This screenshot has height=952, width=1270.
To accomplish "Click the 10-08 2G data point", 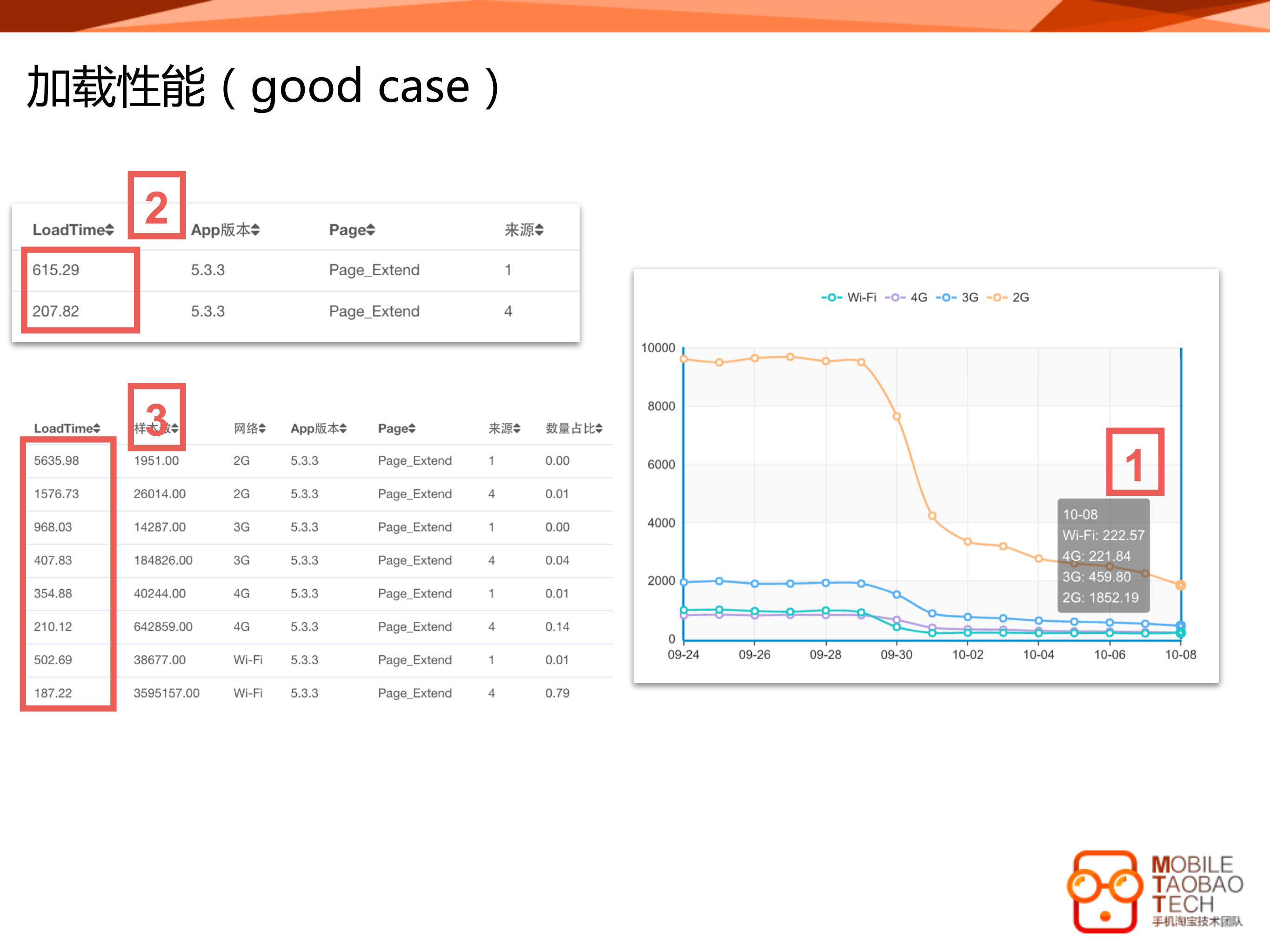I will click(1180, 586).
